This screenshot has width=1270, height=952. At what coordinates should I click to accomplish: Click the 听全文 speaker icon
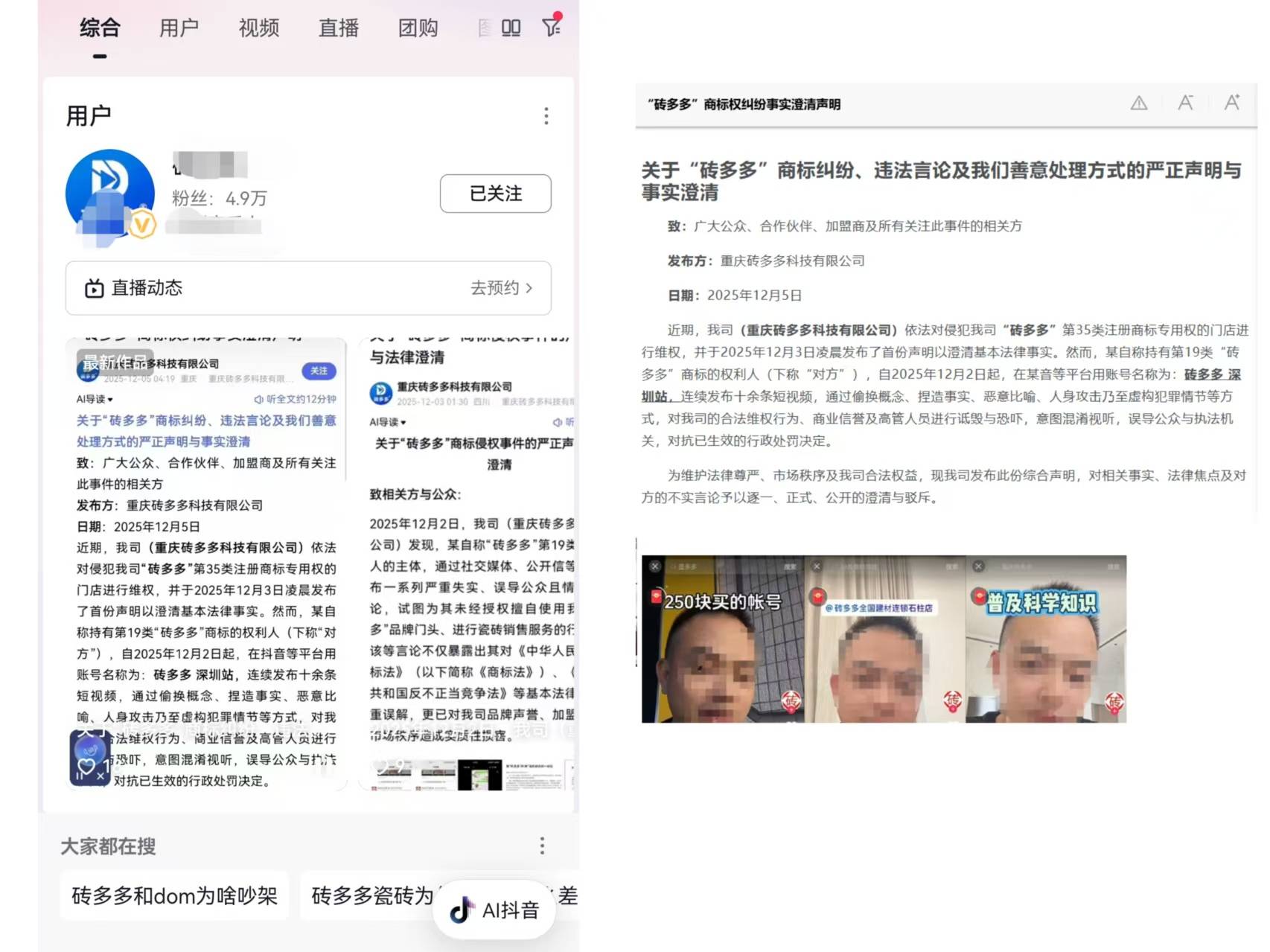tap(259, 399)
